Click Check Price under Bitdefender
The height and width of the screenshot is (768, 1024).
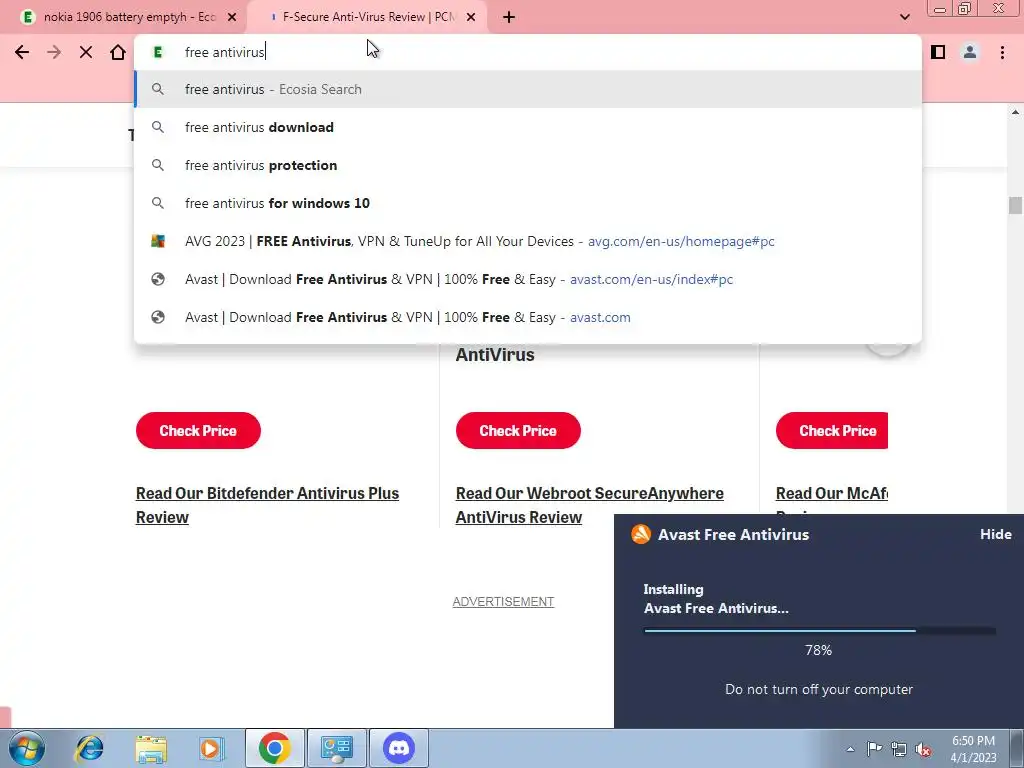198,430
